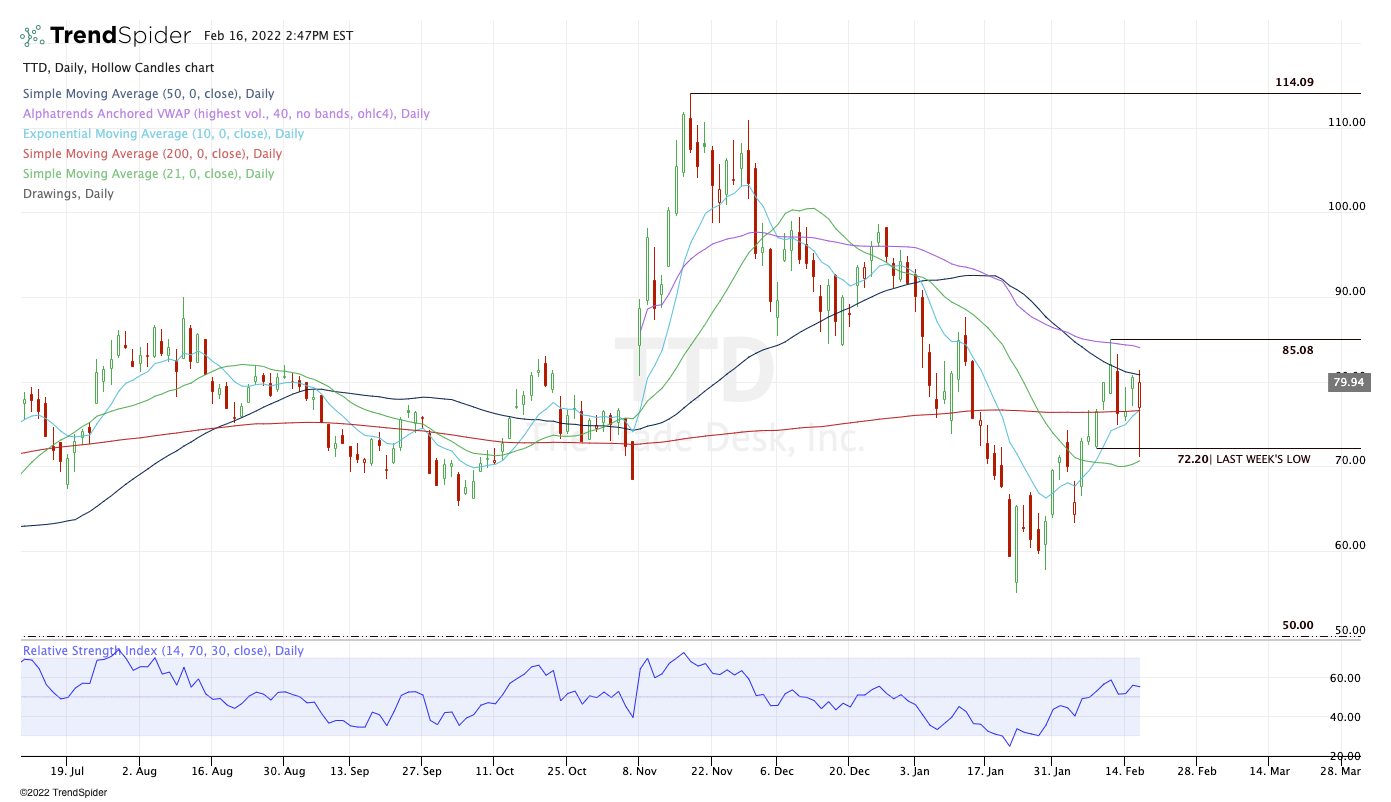Viewport: 1391px width, 802px height.
Task: Open the Relative Strength Index indicator label
Action: [163, 651]
